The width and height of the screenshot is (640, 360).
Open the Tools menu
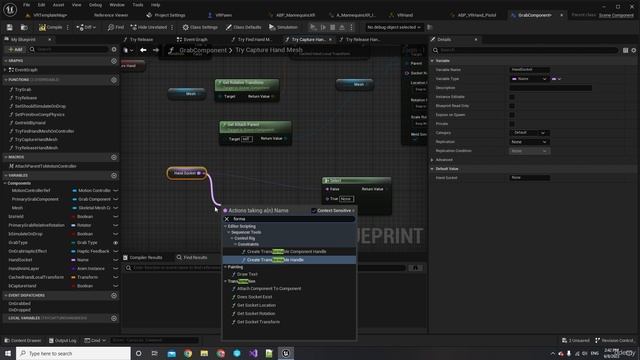[138, 5]
